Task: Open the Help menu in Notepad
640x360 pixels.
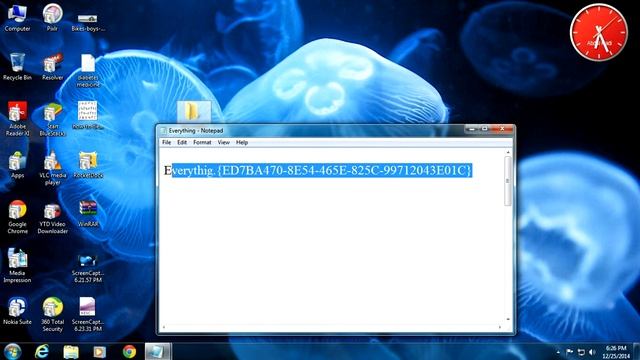Action: click(242, 142)
